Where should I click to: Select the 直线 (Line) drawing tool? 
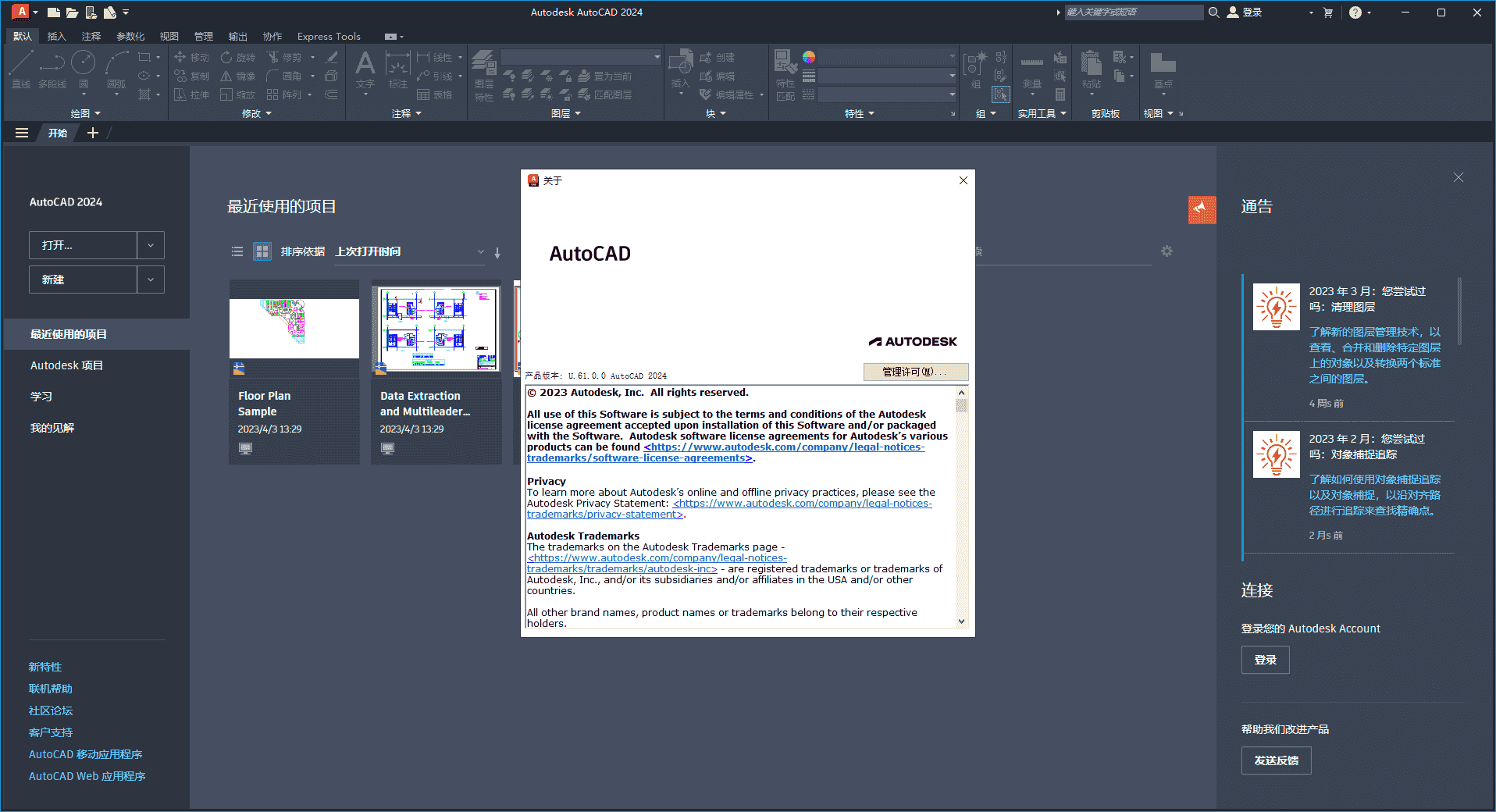pos(22,70)
